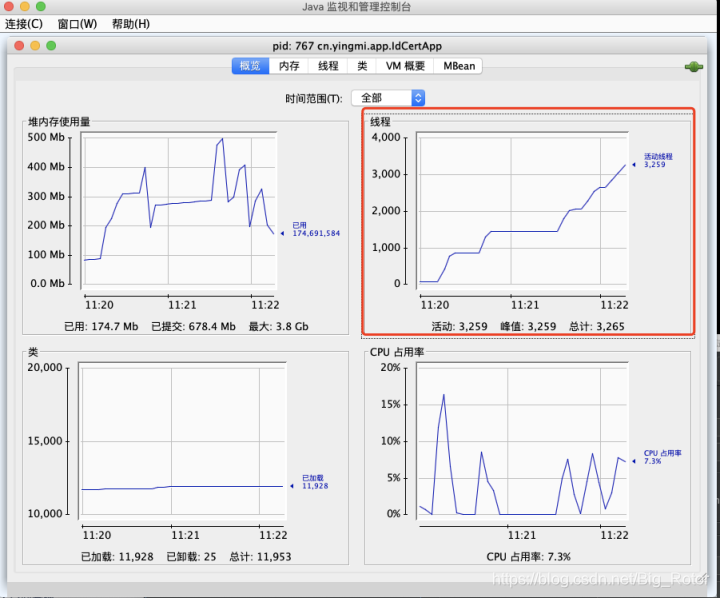The image size is (720, 598).
Task: Click the 已加载 11,928 chart legend
Action: click(x=315, y=482)
